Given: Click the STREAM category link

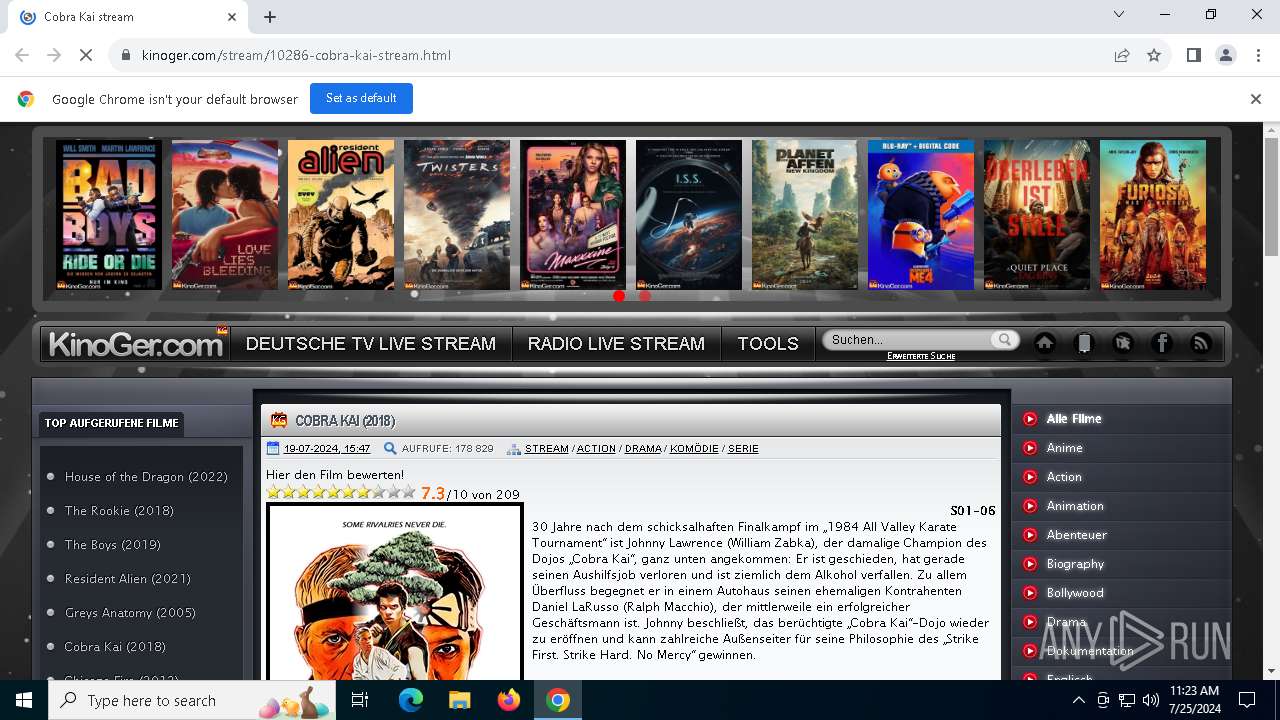Looking at the screenshot, I should [547, 449].
